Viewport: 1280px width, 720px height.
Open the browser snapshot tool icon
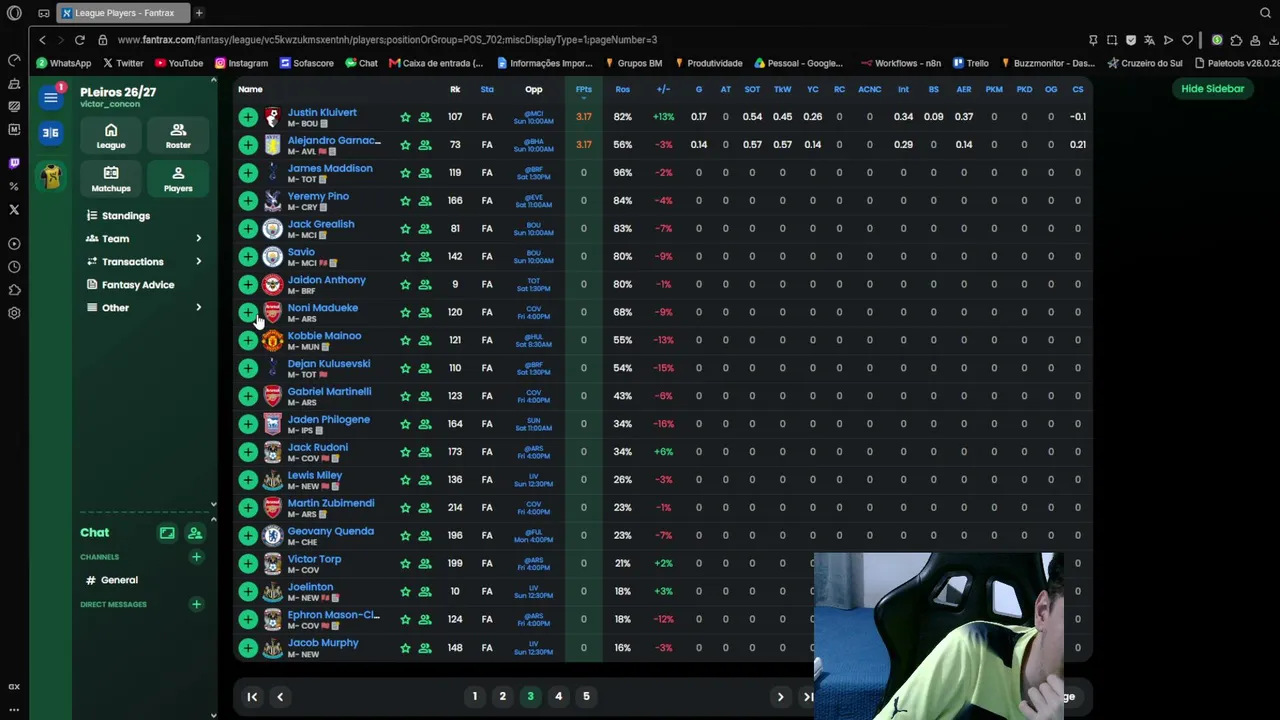tap(1112, 40)
